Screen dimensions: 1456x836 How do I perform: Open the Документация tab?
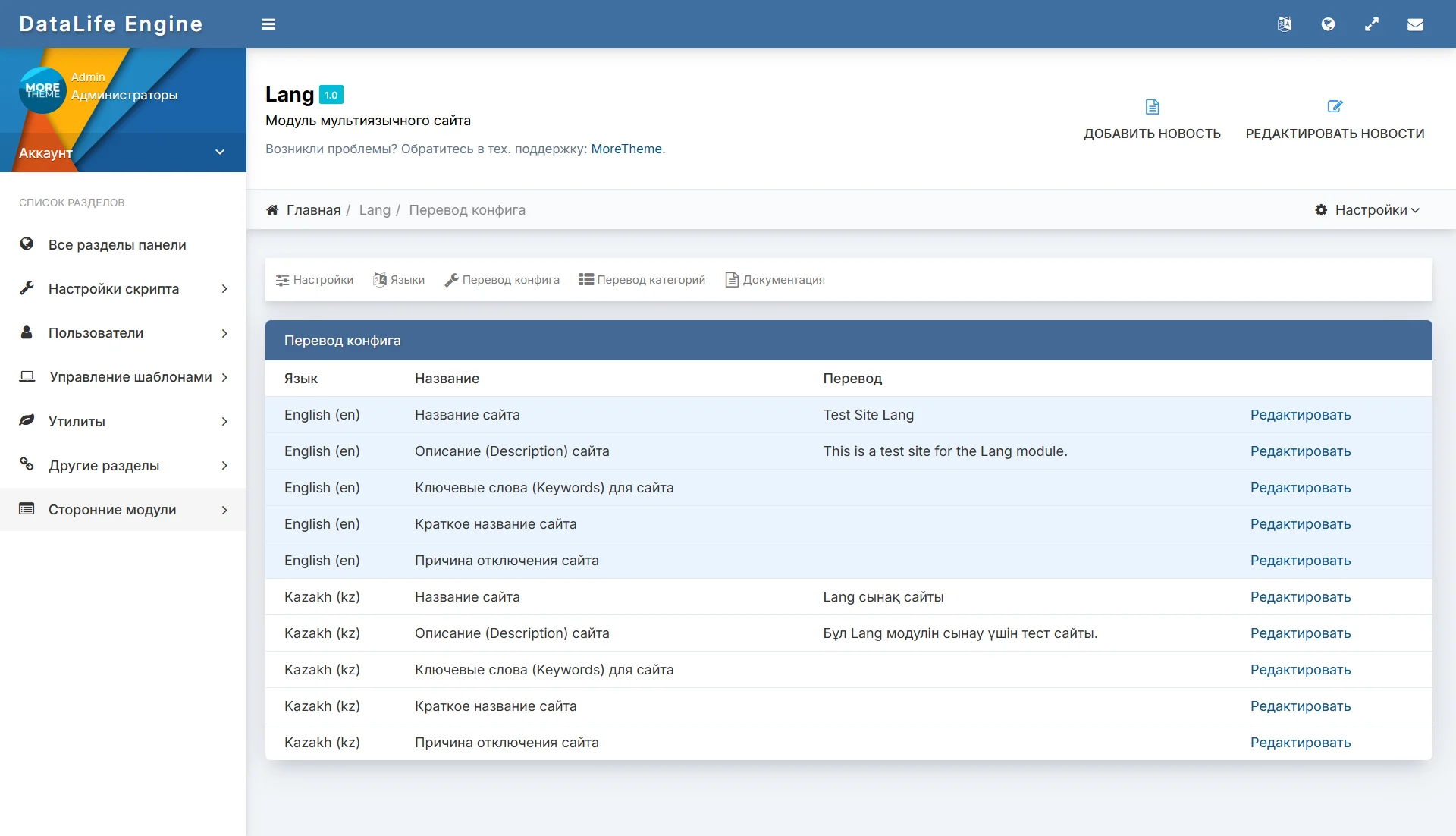775,280
